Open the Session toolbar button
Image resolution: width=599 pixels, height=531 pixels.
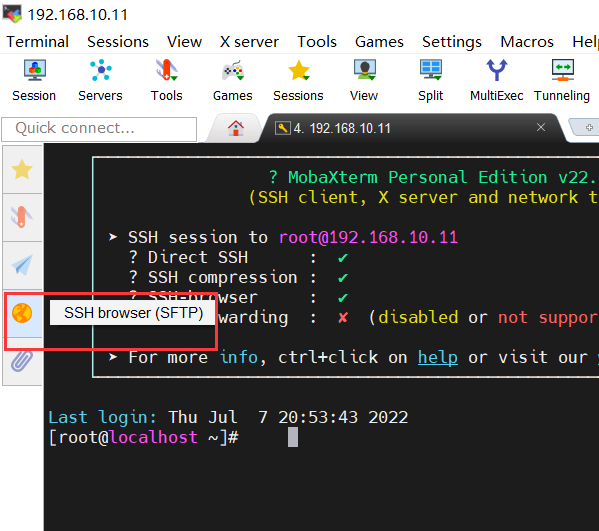[34, 81]
